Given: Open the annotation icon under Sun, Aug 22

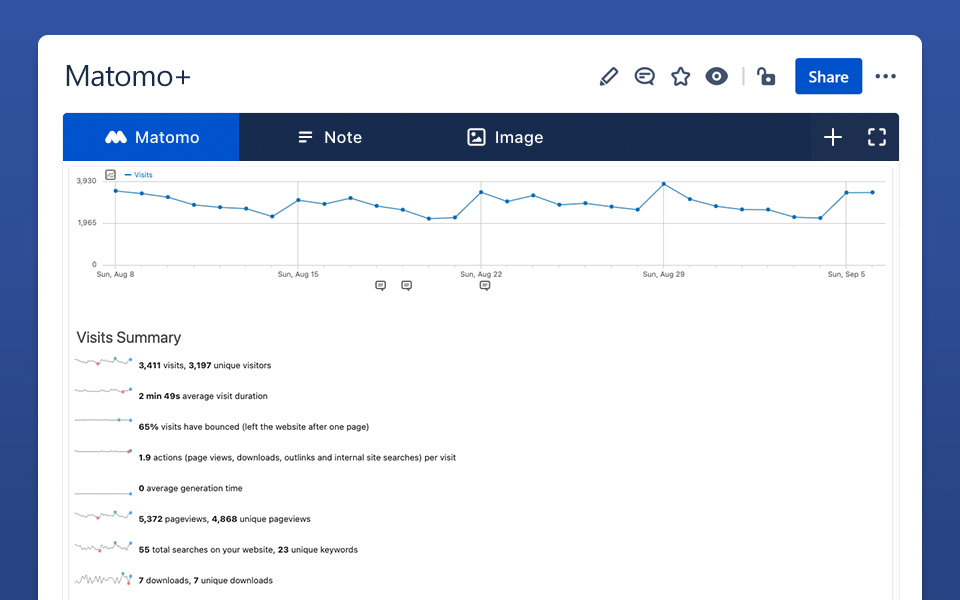Looking at the screenshot, I should pyautogui.click(x=485, y=286).
